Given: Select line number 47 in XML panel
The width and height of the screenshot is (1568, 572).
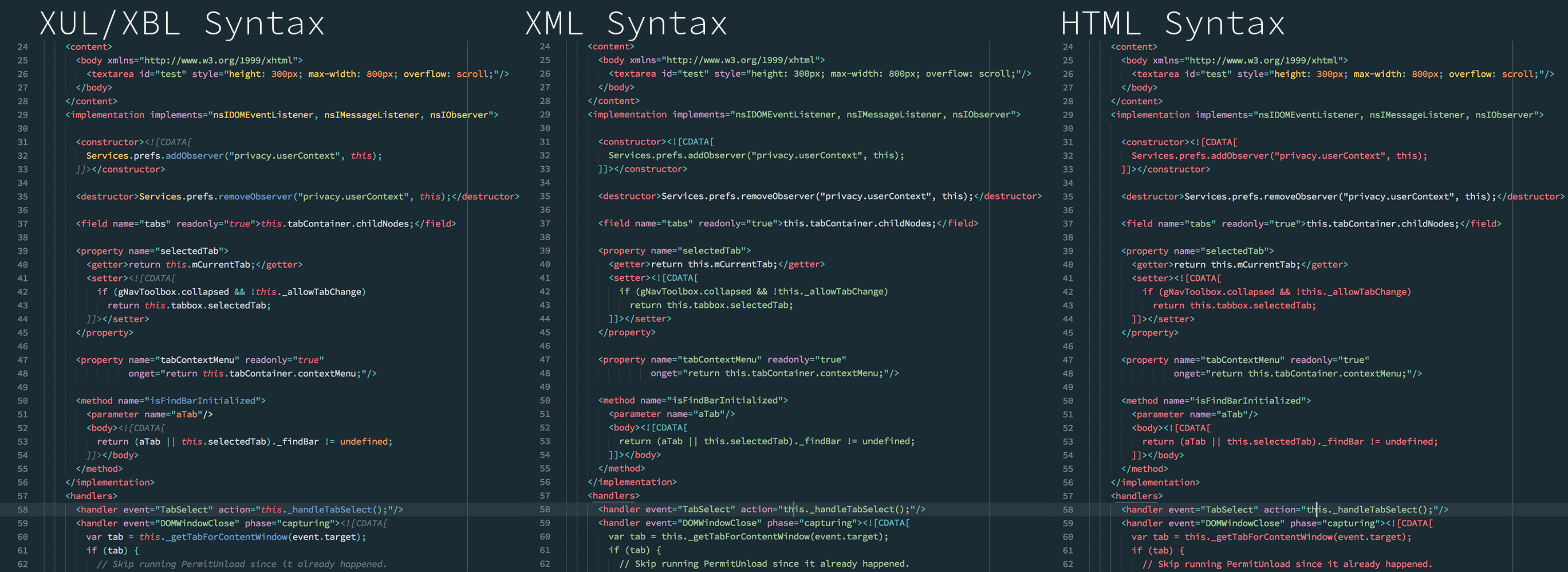Looking at the screenshot, I should point(545,359).
